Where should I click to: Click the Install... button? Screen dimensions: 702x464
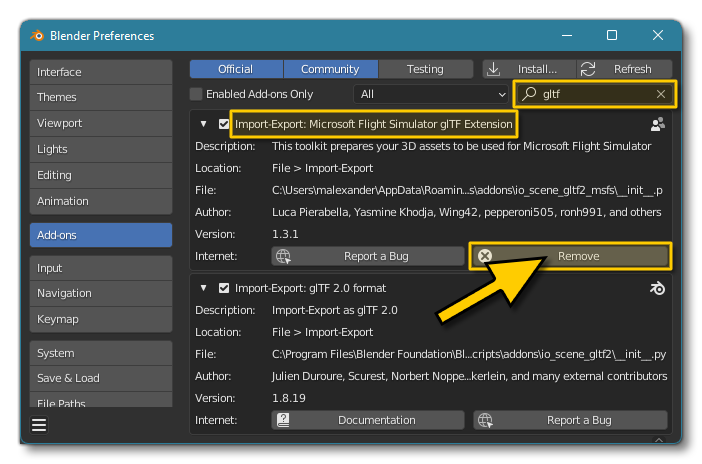click(529, 69)
